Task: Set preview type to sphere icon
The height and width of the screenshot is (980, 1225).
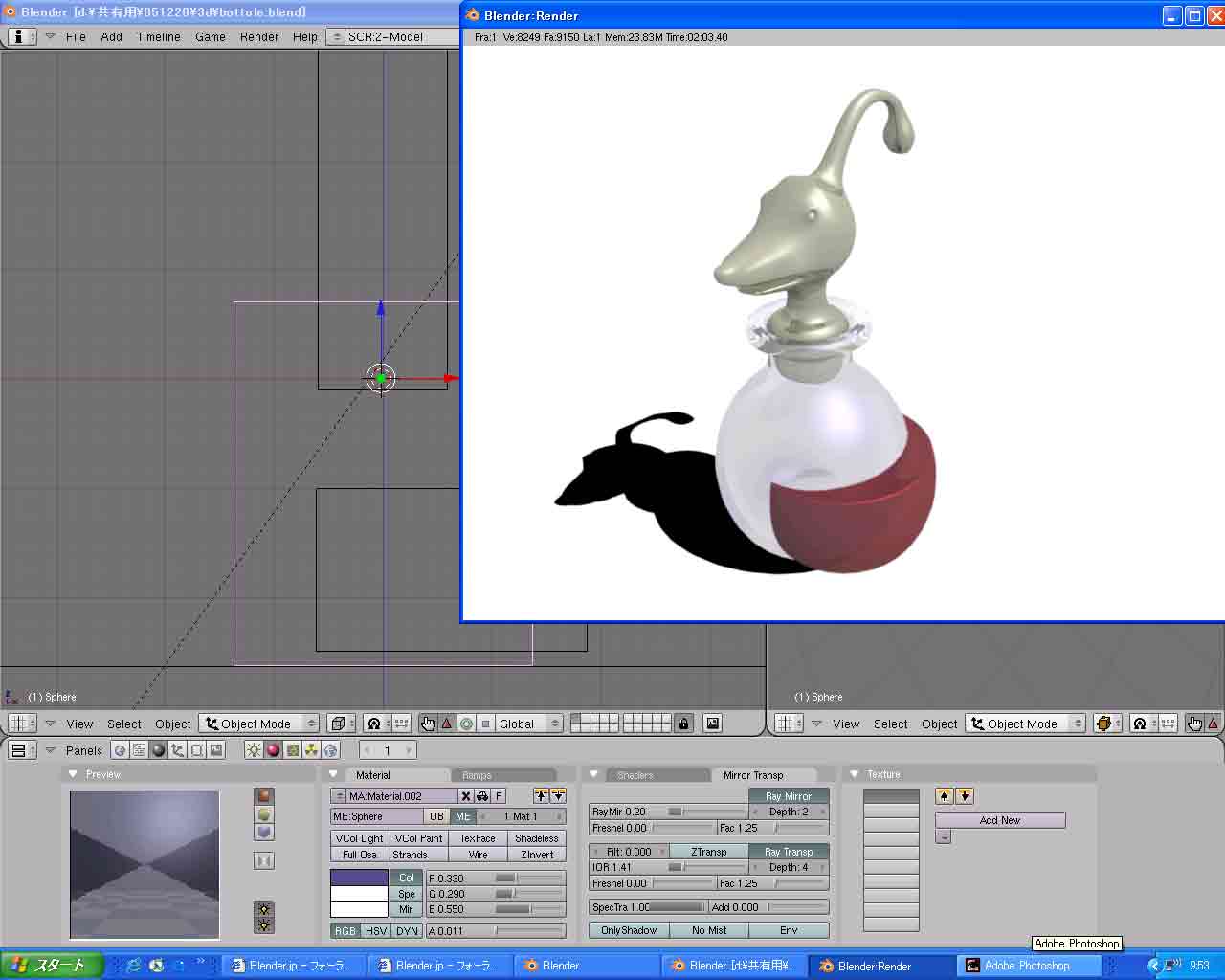Action: [x=264, y=814]
